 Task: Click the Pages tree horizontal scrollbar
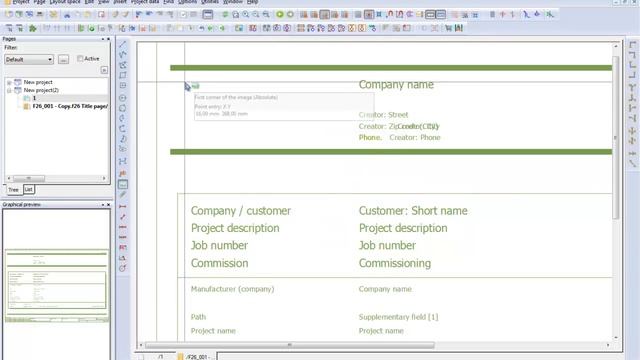coord(29,178)
